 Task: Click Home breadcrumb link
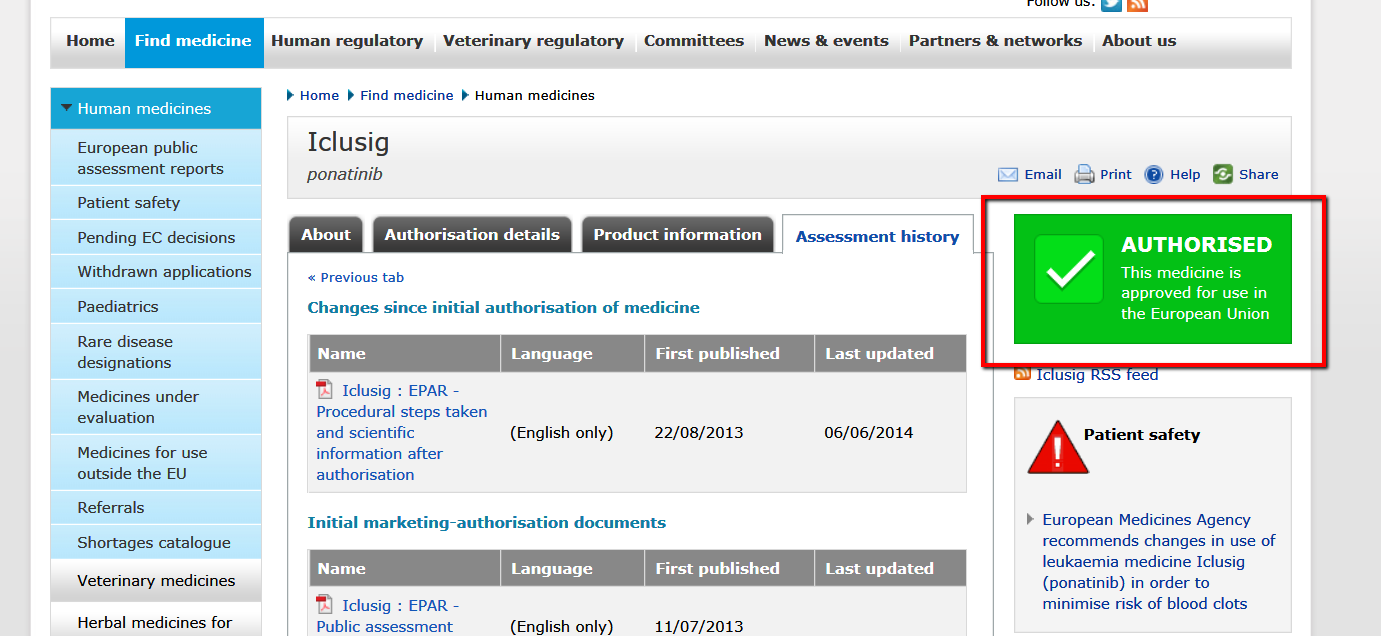pos(319,95)
